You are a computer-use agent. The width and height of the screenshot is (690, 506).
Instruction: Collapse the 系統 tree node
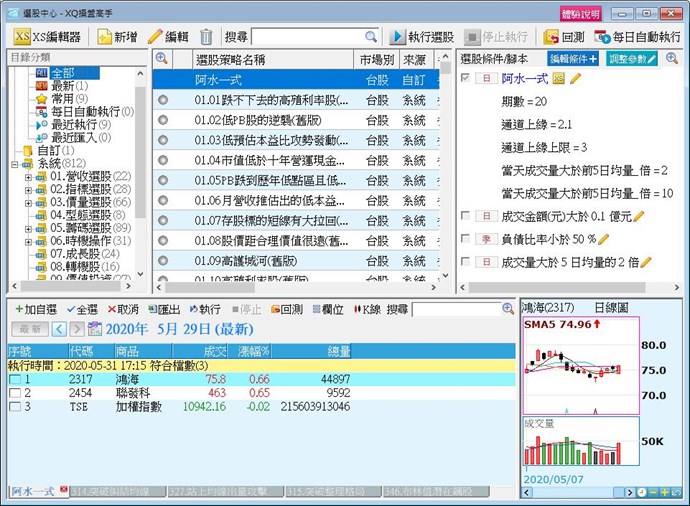(x=15, y=163)
